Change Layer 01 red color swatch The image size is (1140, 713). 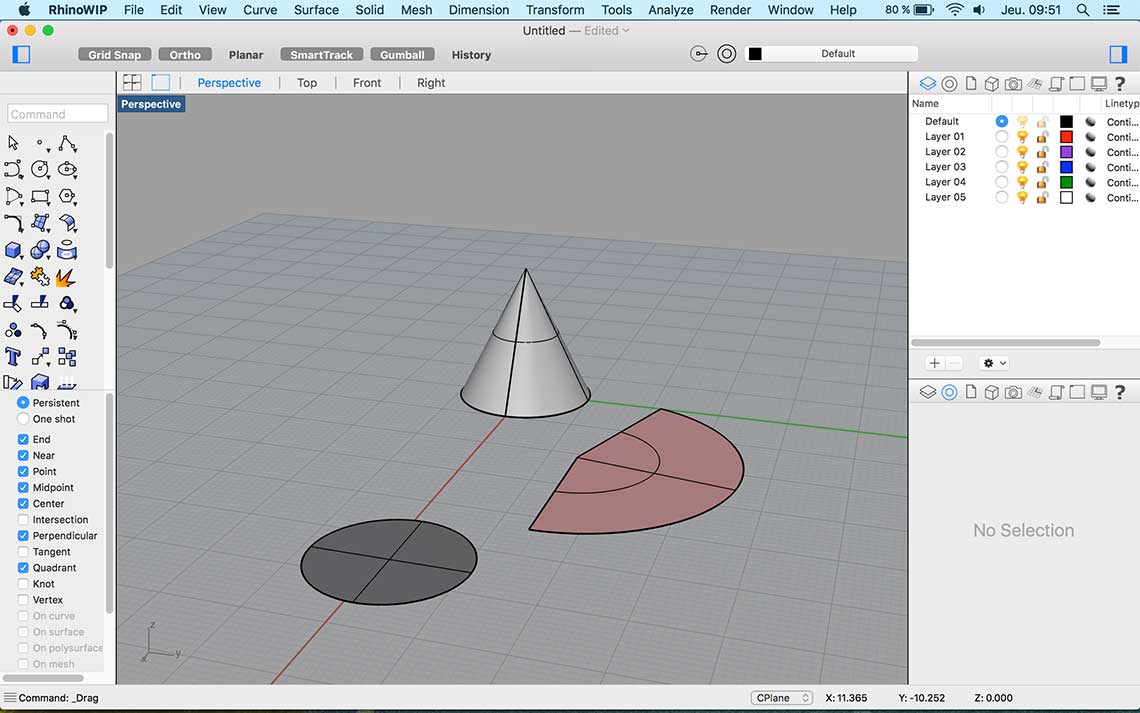tap(1066, 137)
